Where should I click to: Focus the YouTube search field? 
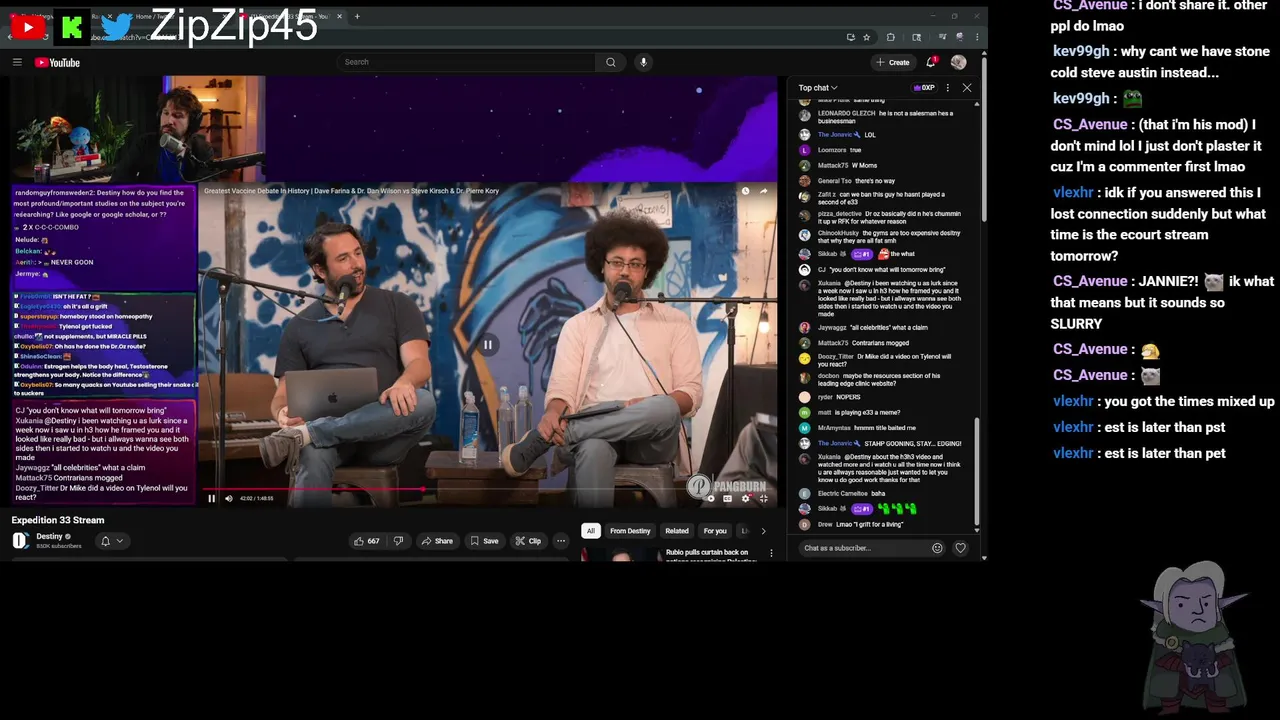[x=466, y=62]
